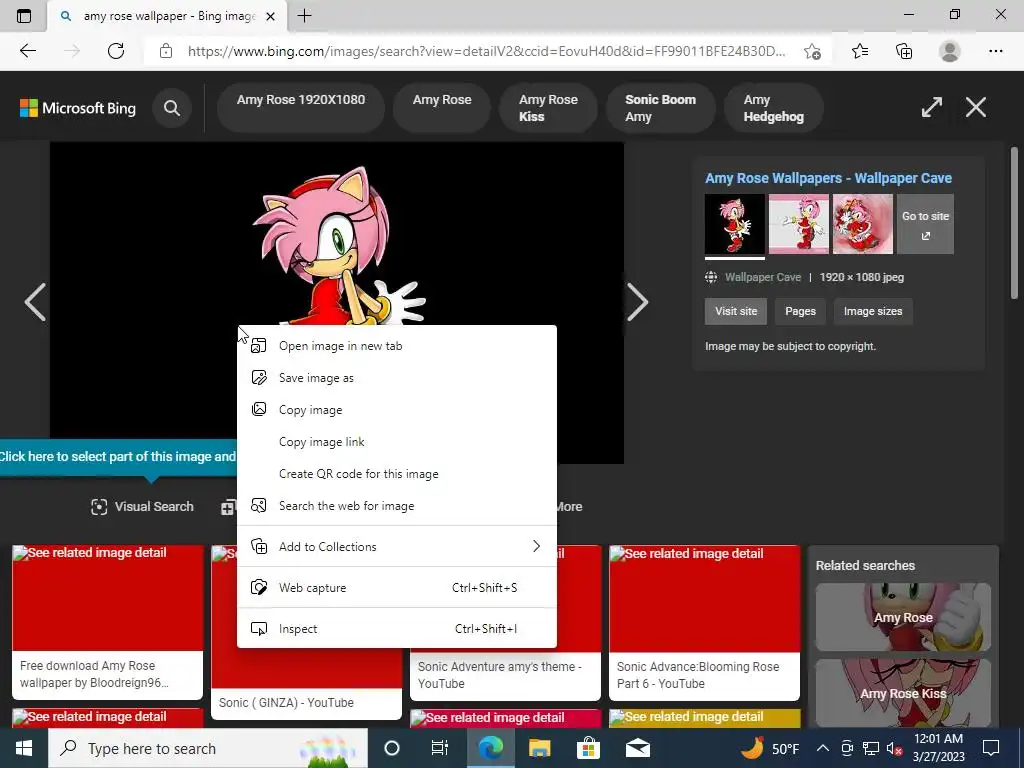
Task: Click the Pages button
Action: (x=800, y=312)
